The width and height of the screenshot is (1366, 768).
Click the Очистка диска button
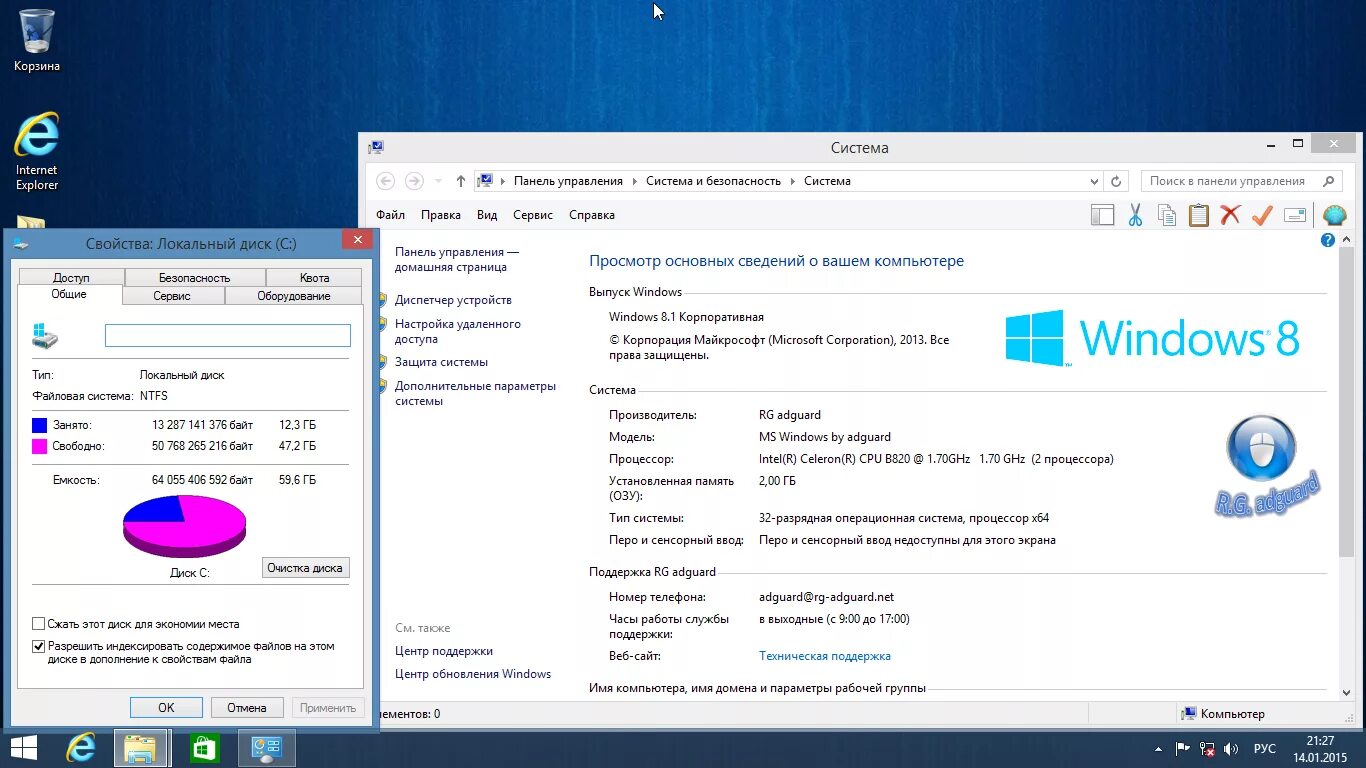(x=305, y=568)
